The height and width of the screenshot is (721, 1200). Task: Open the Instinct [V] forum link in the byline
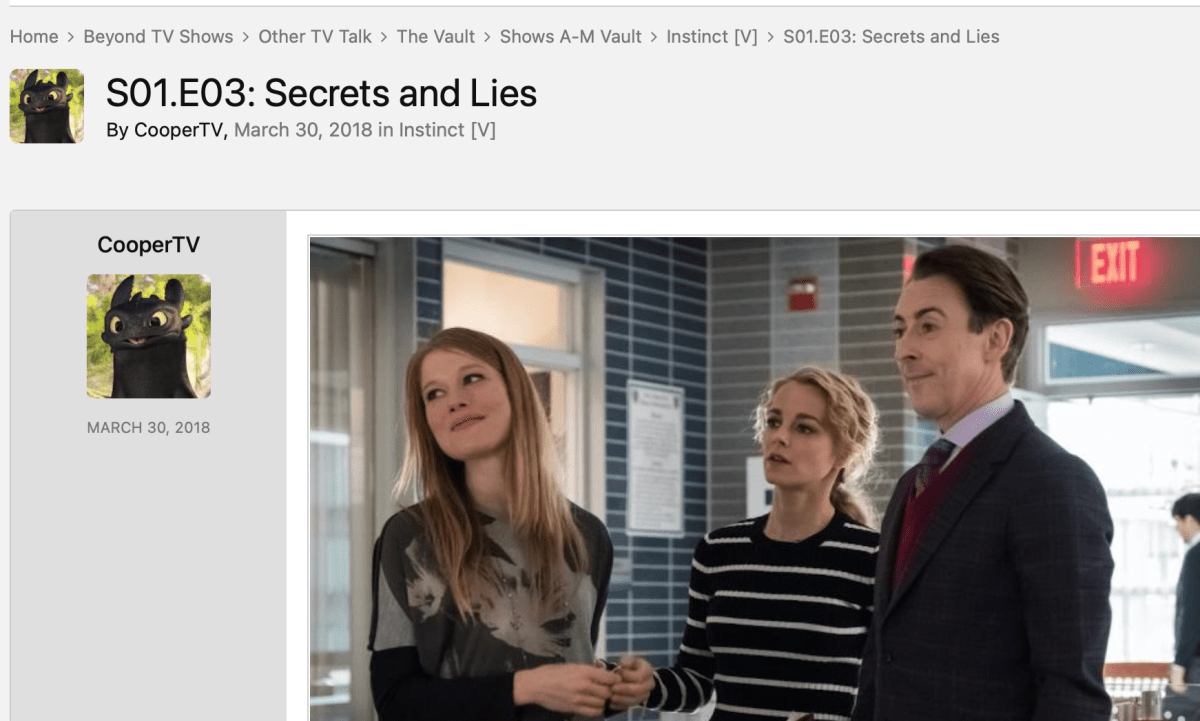[x=447, y=130]
